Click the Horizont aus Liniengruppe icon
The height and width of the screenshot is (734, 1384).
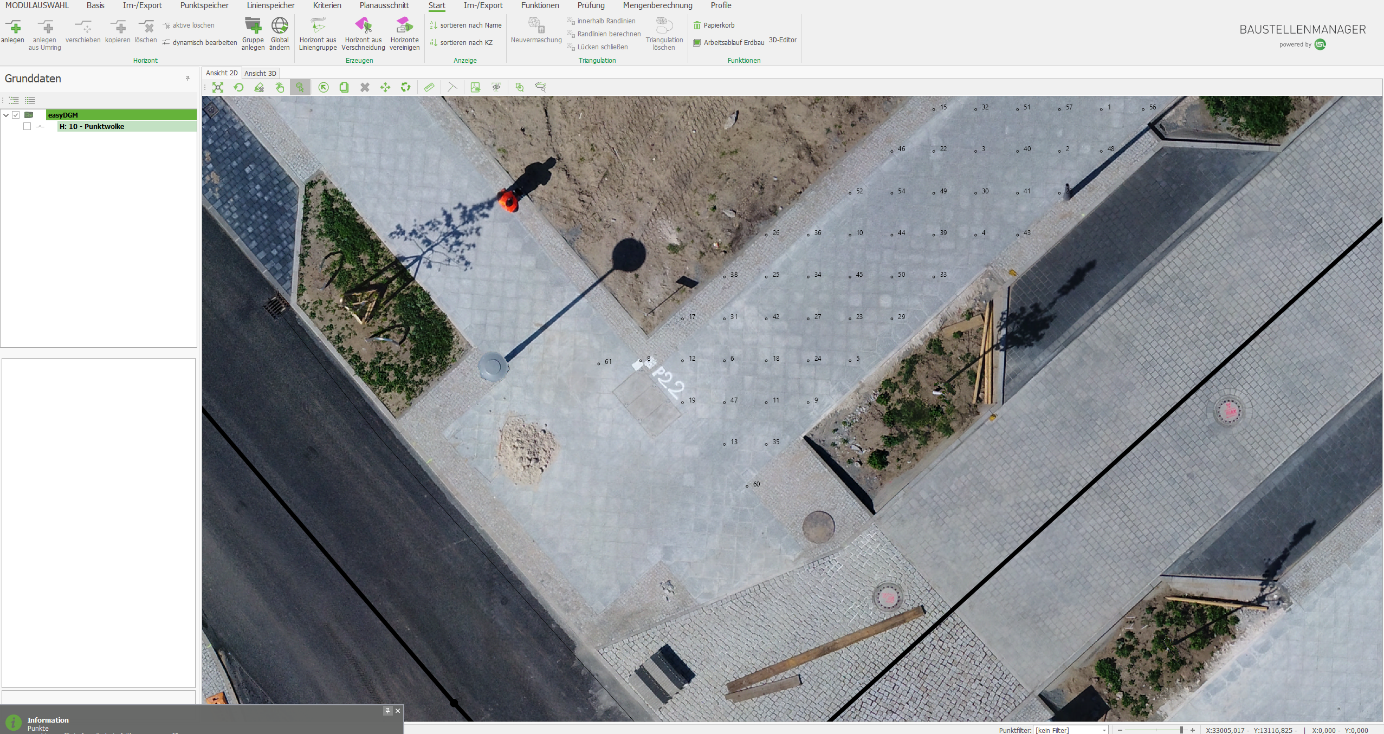[318, 24]
